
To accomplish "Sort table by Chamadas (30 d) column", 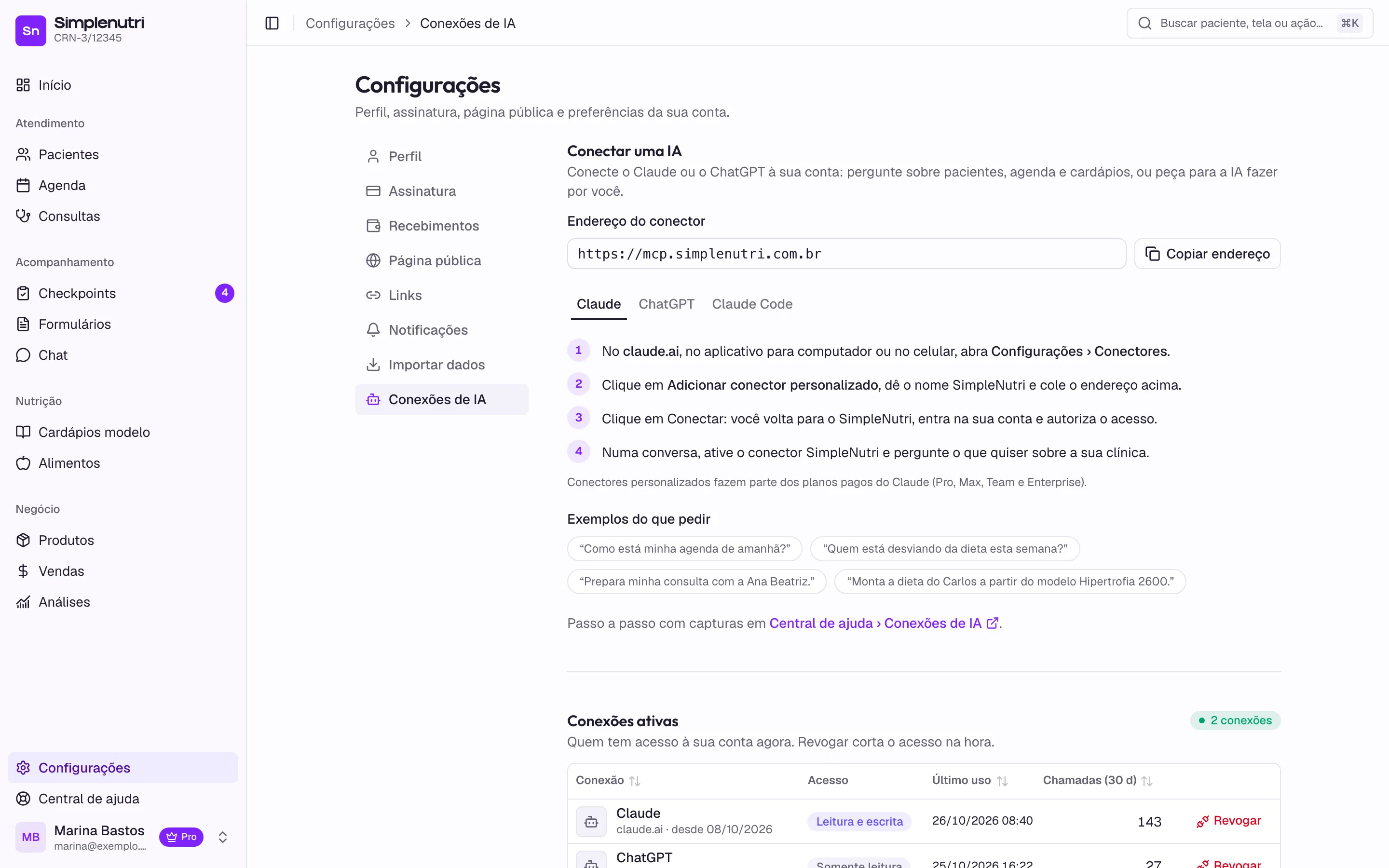I will click(x=1097, y=780).
